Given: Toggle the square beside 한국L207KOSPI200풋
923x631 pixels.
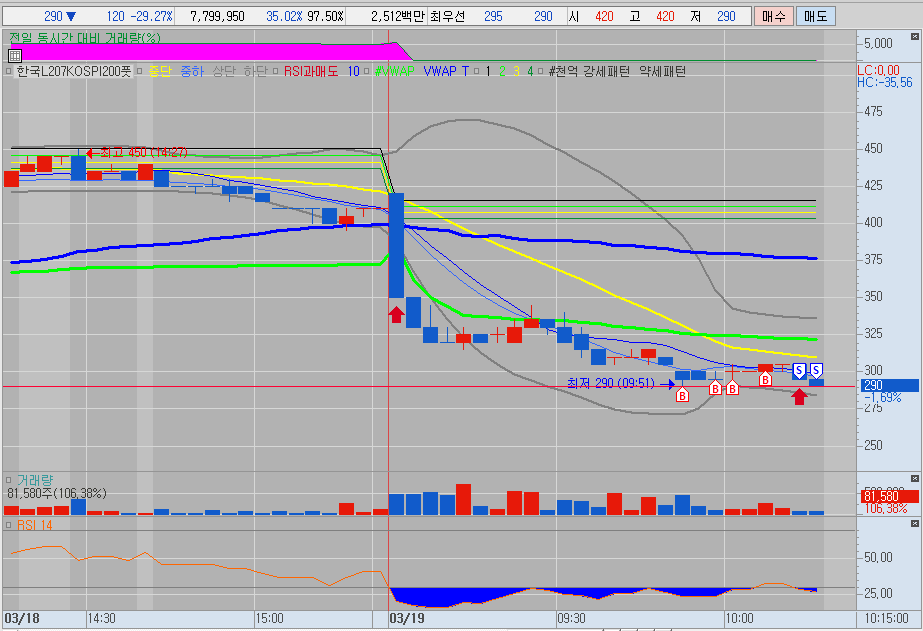Looking at the screenshot, I should click(8, 71).
